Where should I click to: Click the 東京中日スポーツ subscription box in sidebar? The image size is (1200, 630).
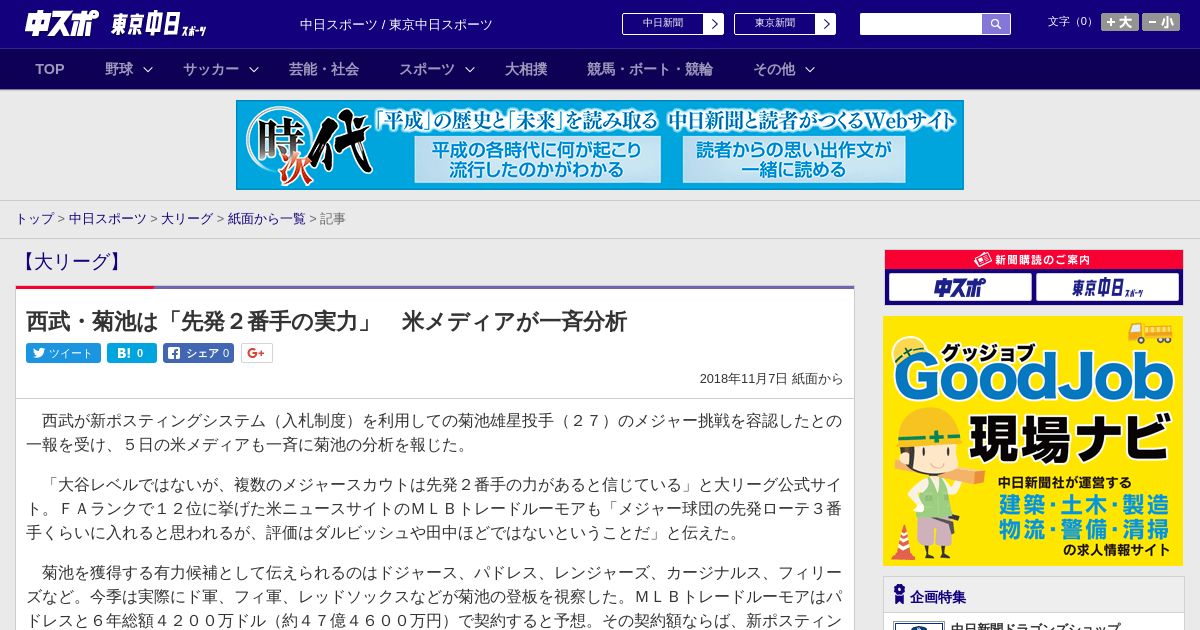pos(1107,288)
